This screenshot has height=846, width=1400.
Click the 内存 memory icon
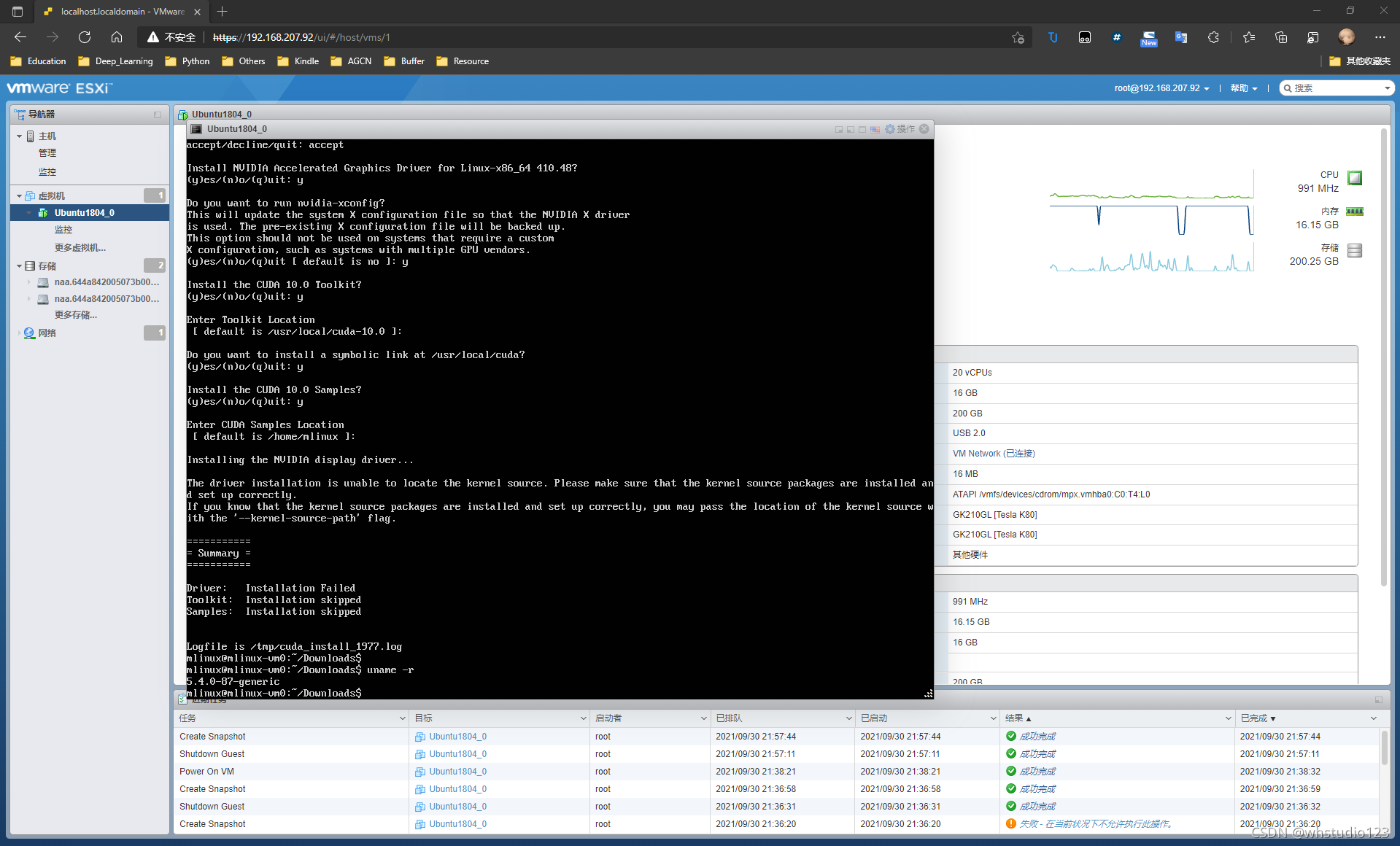(1355, 211)
